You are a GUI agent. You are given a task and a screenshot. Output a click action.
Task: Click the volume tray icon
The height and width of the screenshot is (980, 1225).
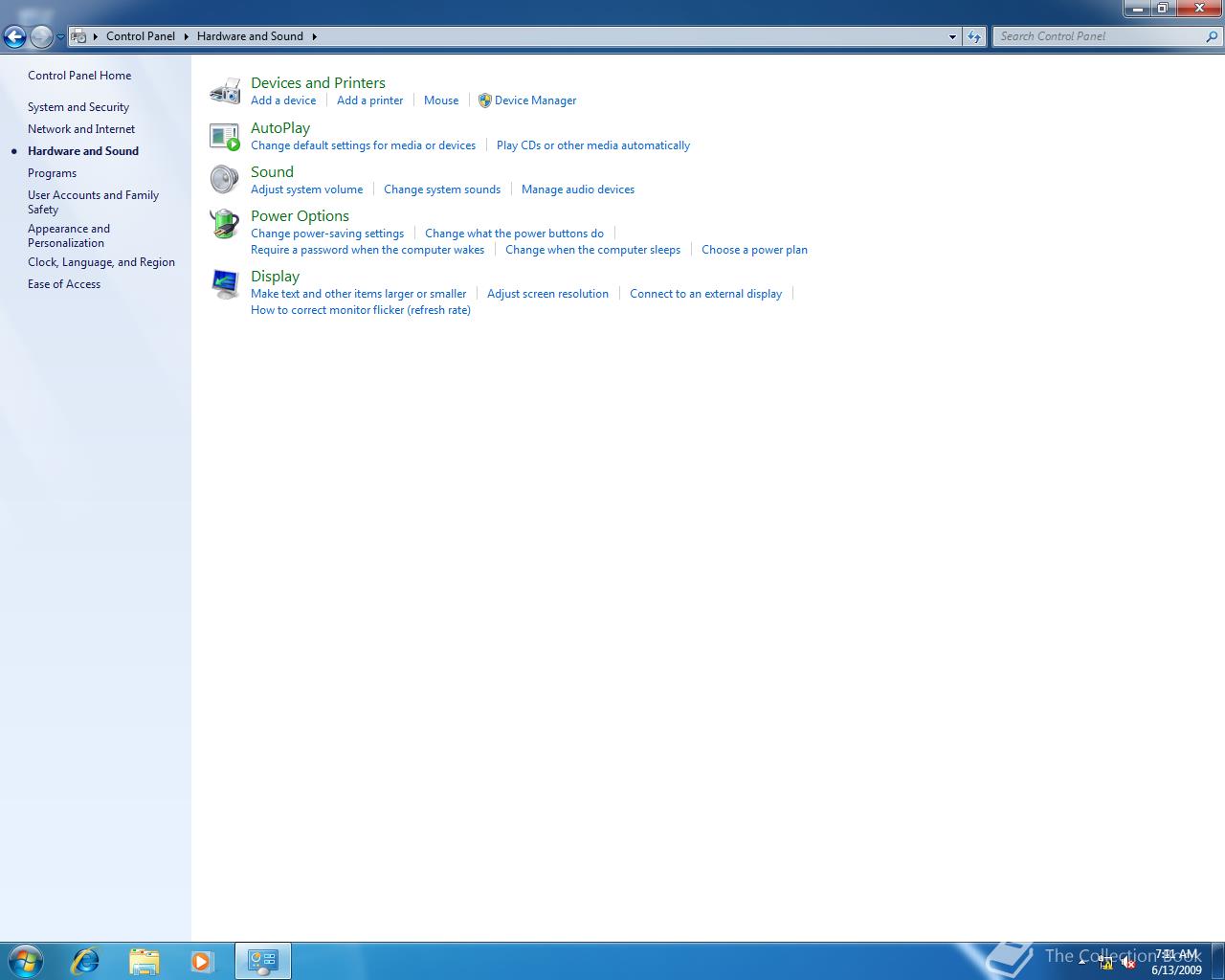(1128, 963)
